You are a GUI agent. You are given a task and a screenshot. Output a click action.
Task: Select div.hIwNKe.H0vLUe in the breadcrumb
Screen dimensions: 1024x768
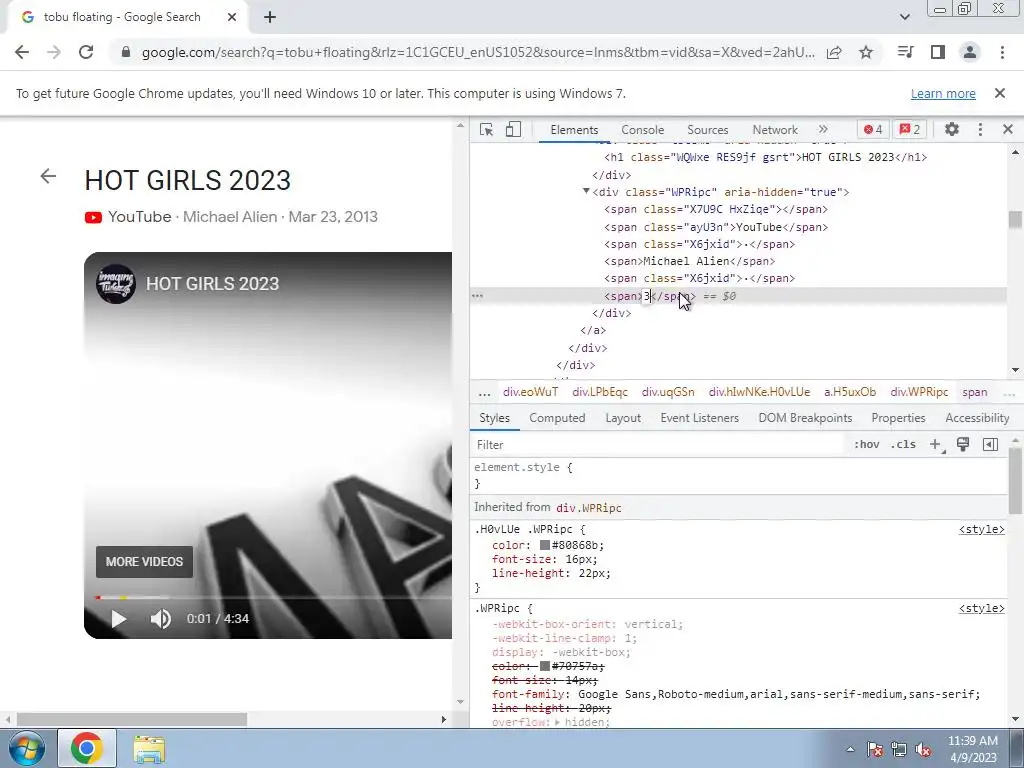[759, 392]
